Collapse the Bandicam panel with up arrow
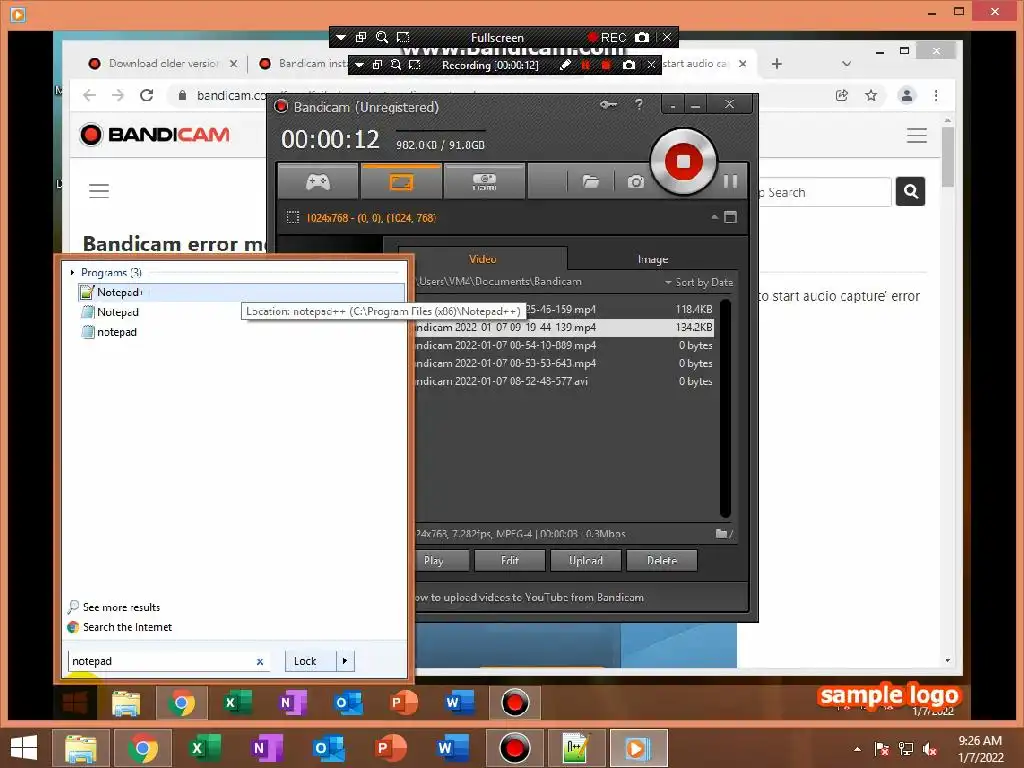The height and width of the screenshot is (768, 1024). 714,217
